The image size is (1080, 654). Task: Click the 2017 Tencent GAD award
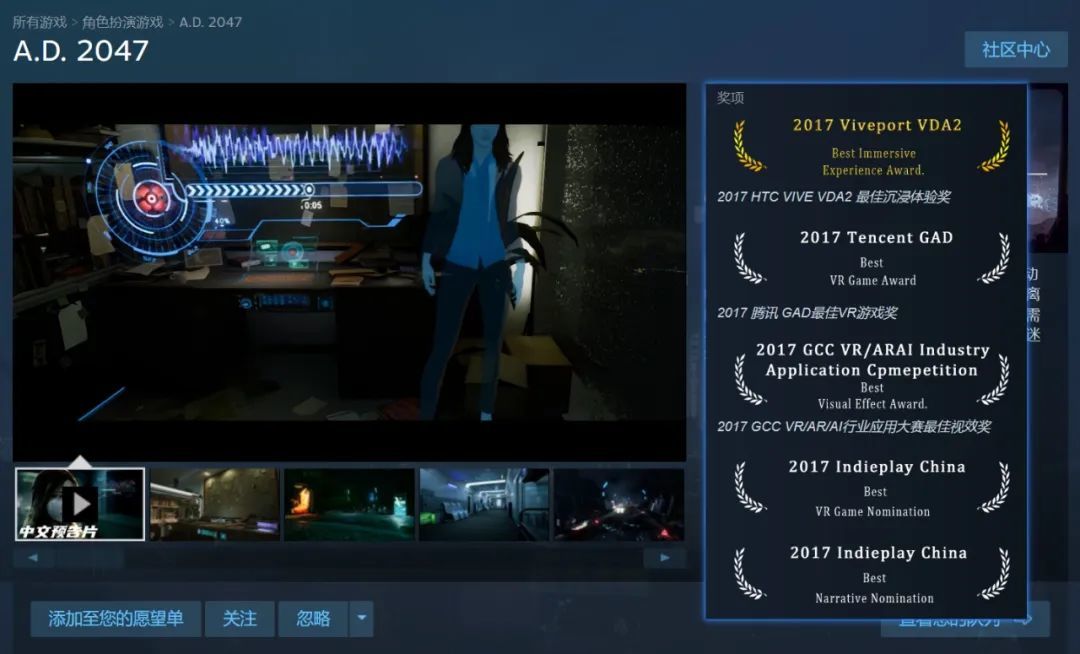[872, 257]
